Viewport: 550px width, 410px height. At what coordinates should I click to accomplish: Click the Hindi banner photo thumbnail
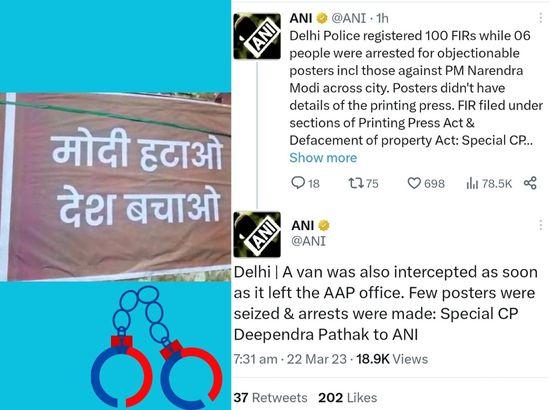(115, 187)
